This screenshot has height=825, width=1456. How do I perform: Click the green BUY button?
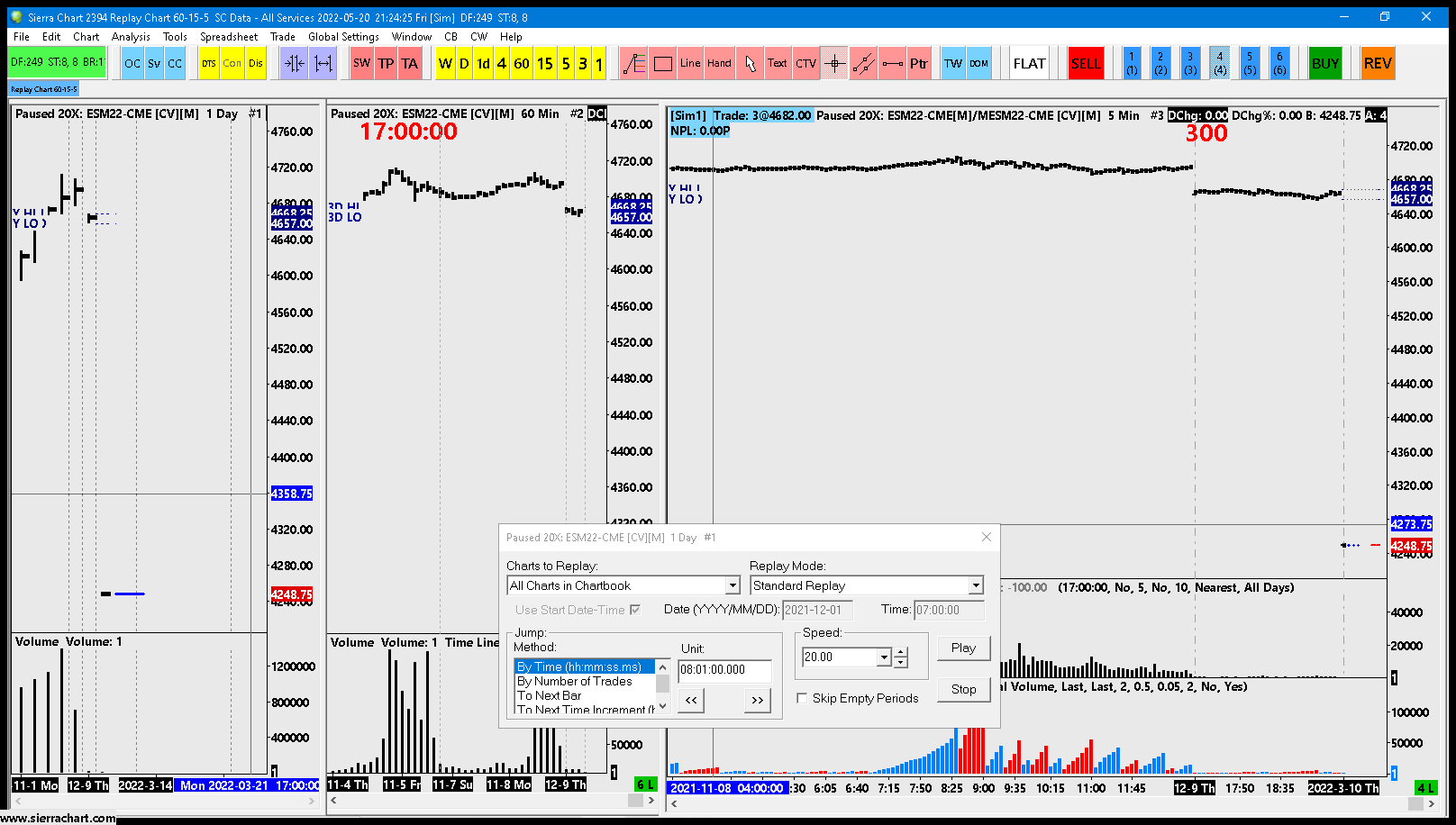(x=1324, y=63)
